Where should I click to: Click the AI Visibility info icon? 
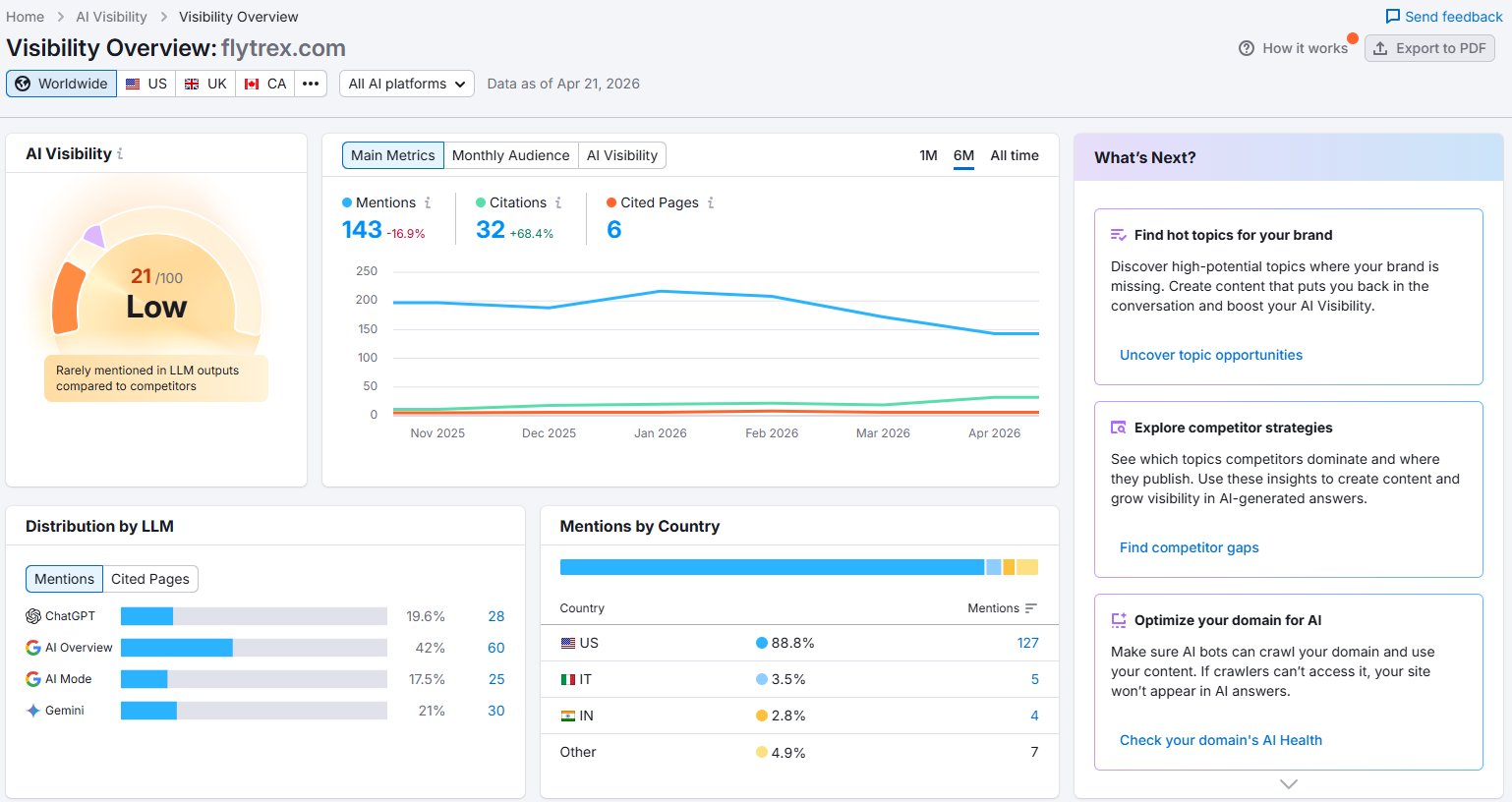coord(120,154)
